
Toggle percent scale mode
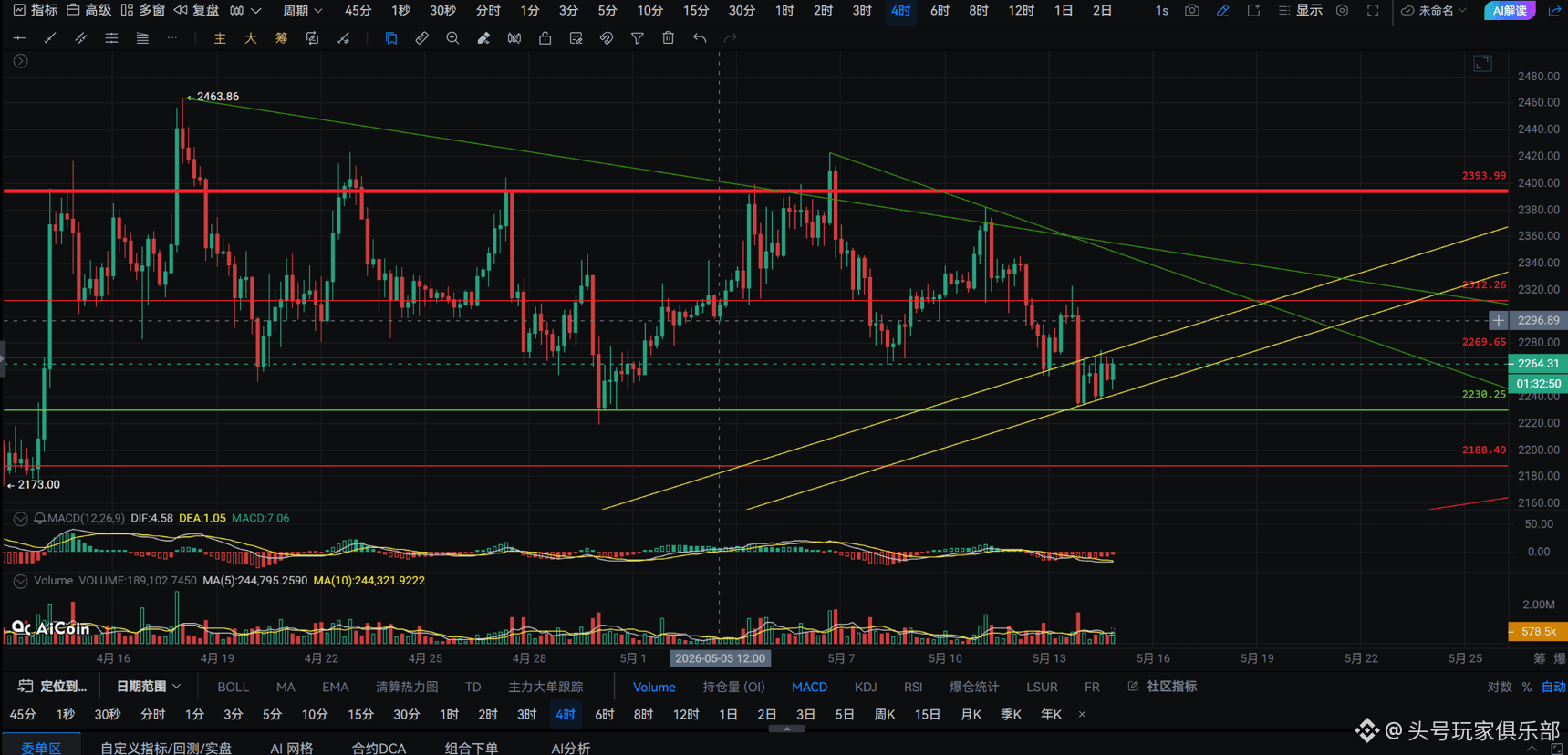point(1527,687)
